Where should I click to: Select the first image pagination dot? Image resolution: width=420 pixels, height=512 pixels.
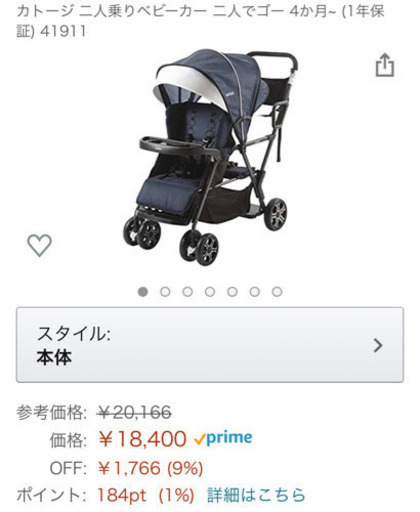pos(143,292)
